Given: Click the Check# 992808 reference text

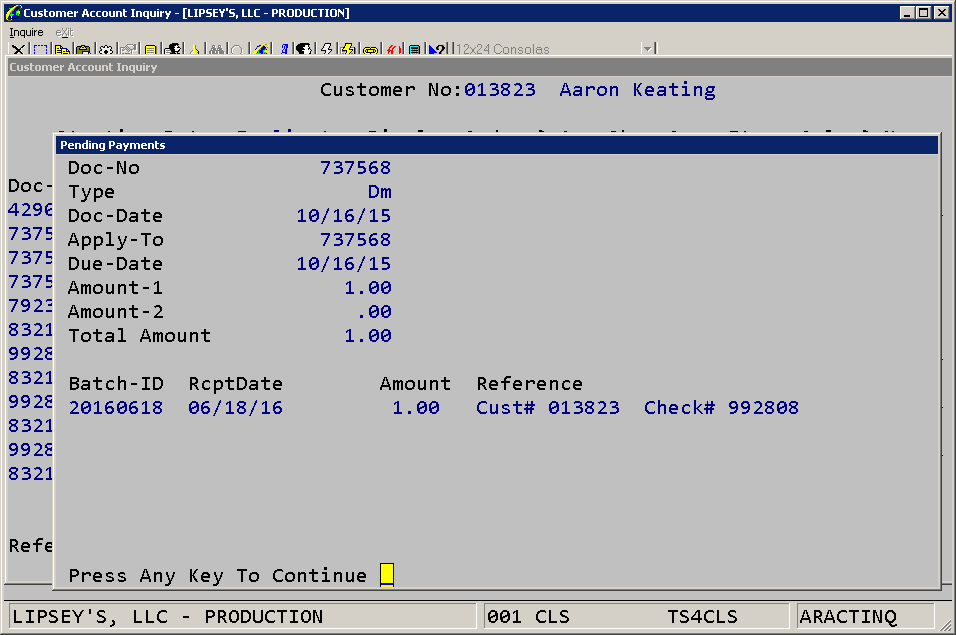Looking at the screenshot, I should tap(721, 408).
